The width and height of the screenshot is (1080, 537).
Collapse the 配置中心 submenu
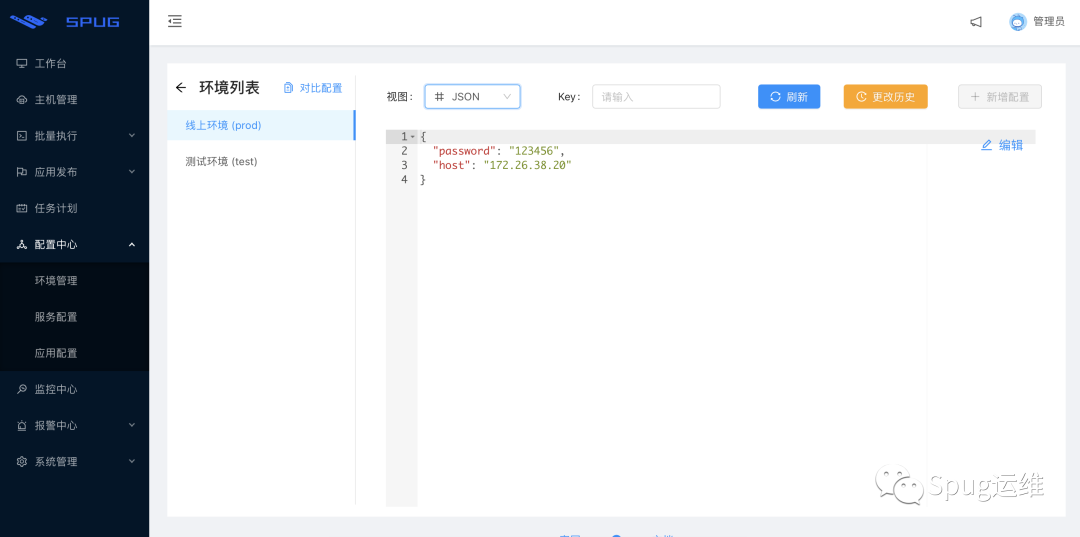point(132,244)
